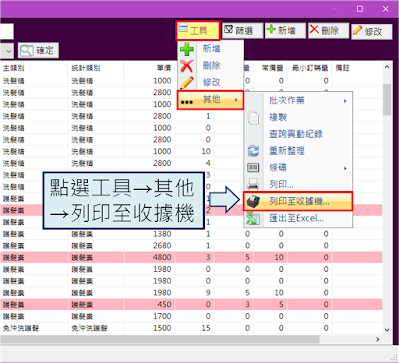Open the dropdown left of 確定 button
Screen dimensions: 399x363
coord(7,51)
